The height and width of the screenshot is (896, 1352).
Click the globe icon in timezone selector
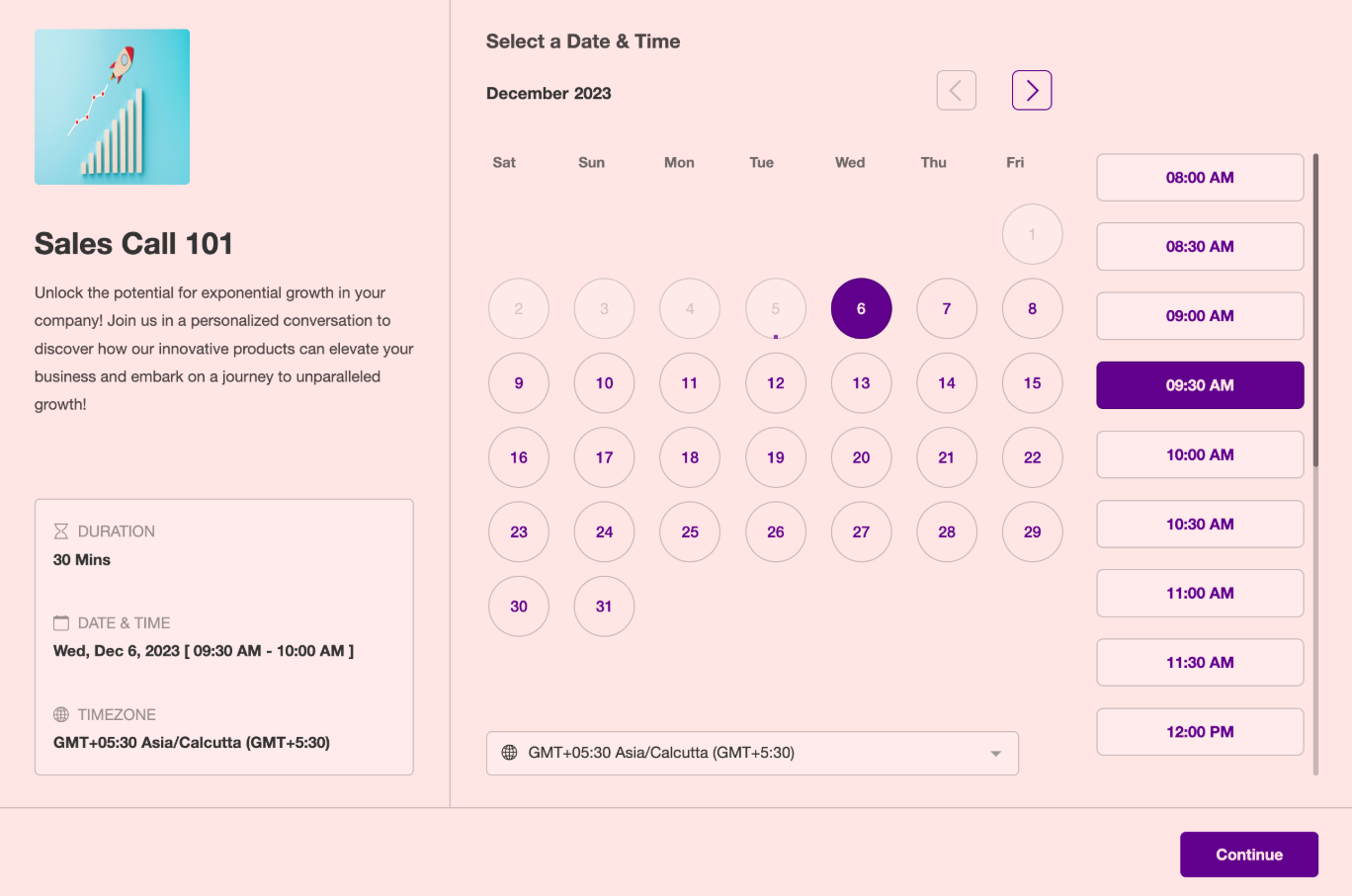(510, 753)
